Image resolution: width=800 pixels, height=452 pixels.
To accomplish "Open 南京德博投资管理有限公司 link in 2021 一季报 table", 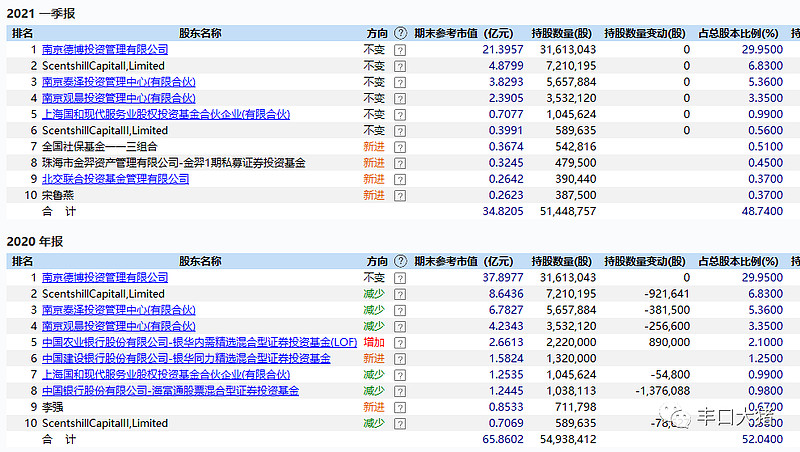I will point(105,49).
